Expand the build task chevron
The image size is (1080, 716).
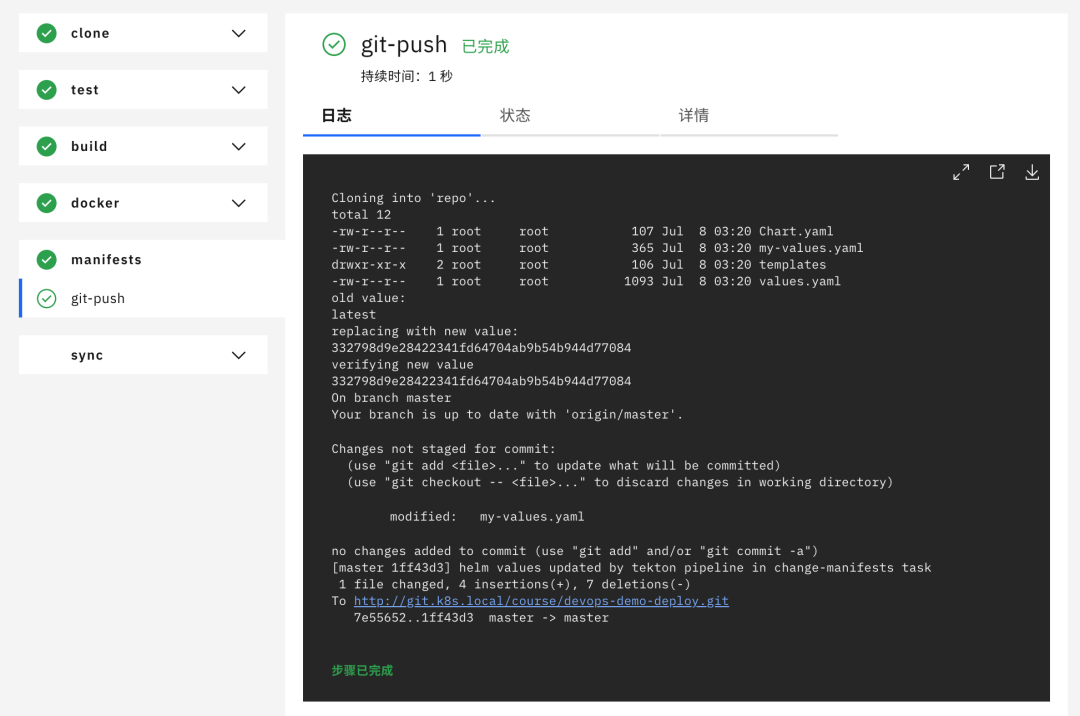tap(238, 146)
